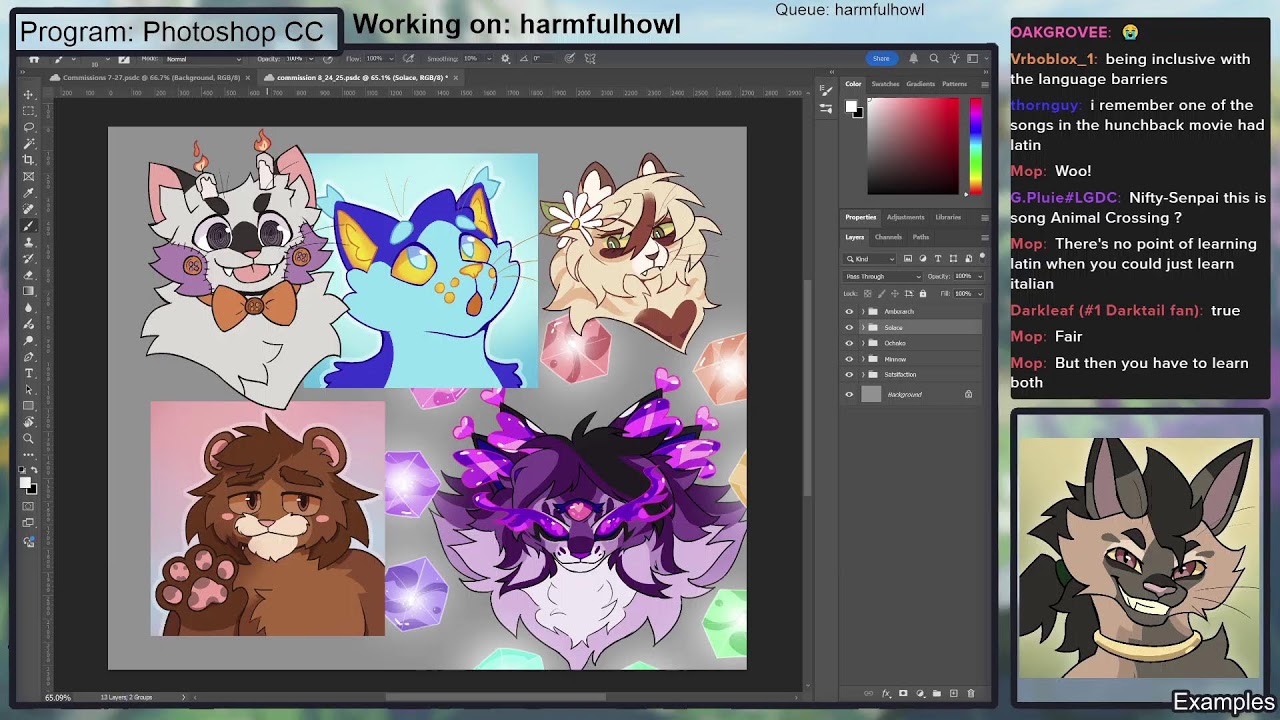
Task: Switch to the Gradients tab
Action: pos(920,84)
